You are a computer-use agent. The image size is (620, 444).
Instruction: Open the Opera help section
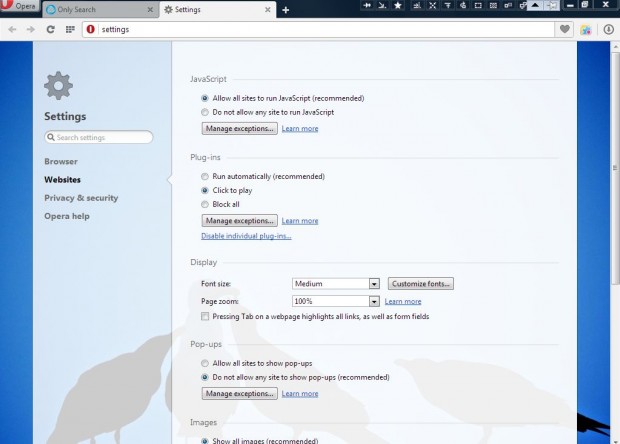tap(67, 216)
